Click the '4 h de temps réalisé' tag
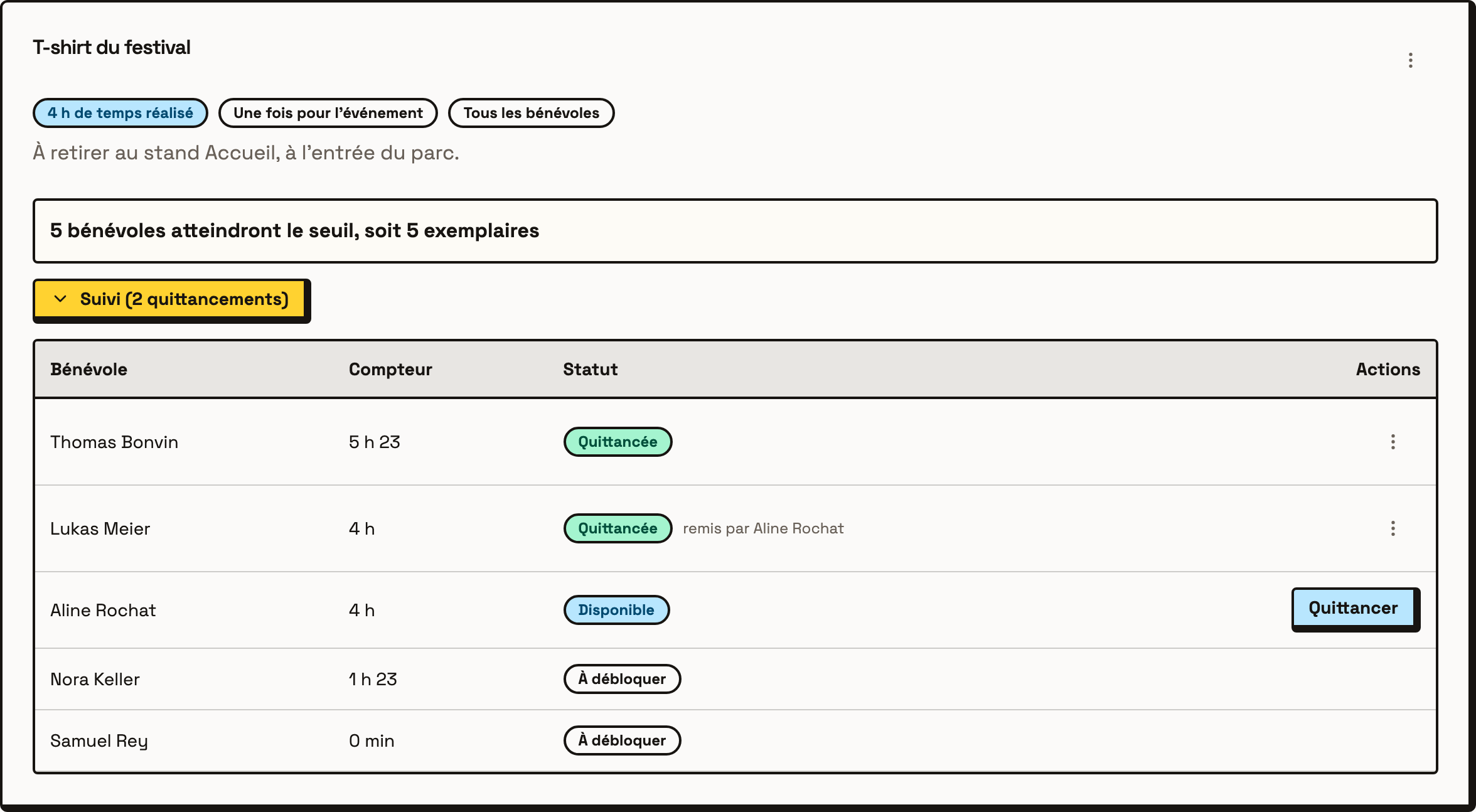 [120, 113]
